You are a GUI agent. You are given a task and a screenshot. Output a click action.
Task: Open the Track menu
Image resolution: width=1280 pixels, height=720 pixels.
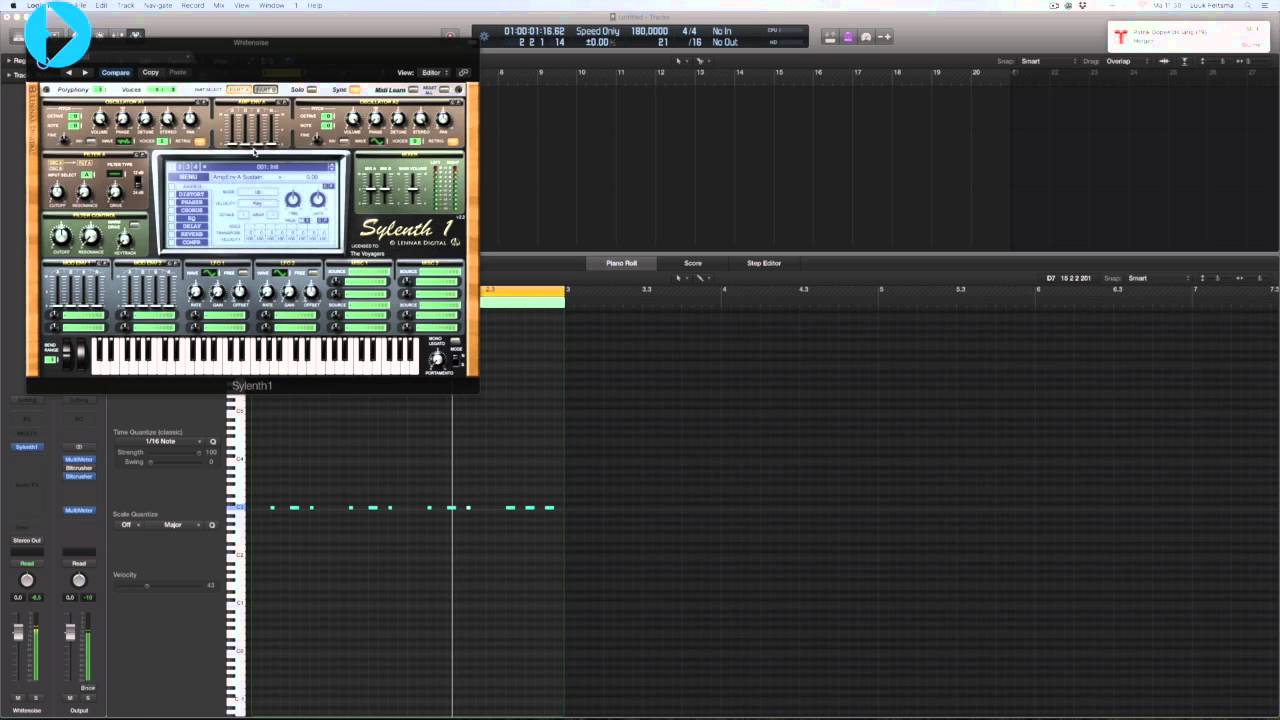[126, 5]
